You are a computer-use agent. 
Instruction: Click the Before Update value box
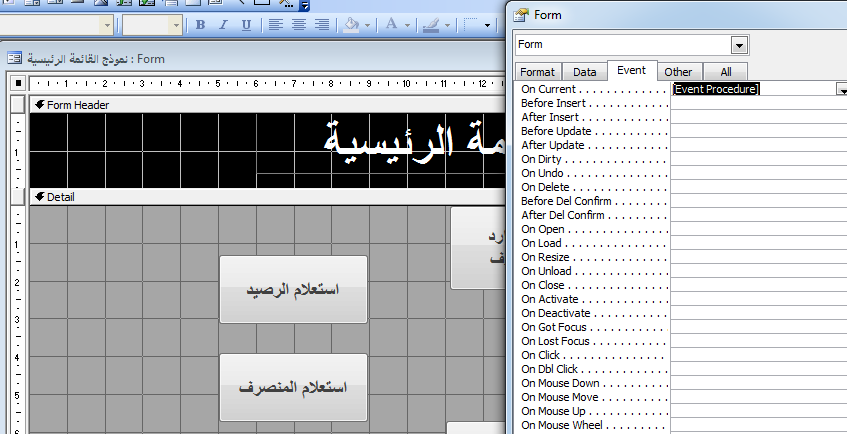click(x=758, y=131)
